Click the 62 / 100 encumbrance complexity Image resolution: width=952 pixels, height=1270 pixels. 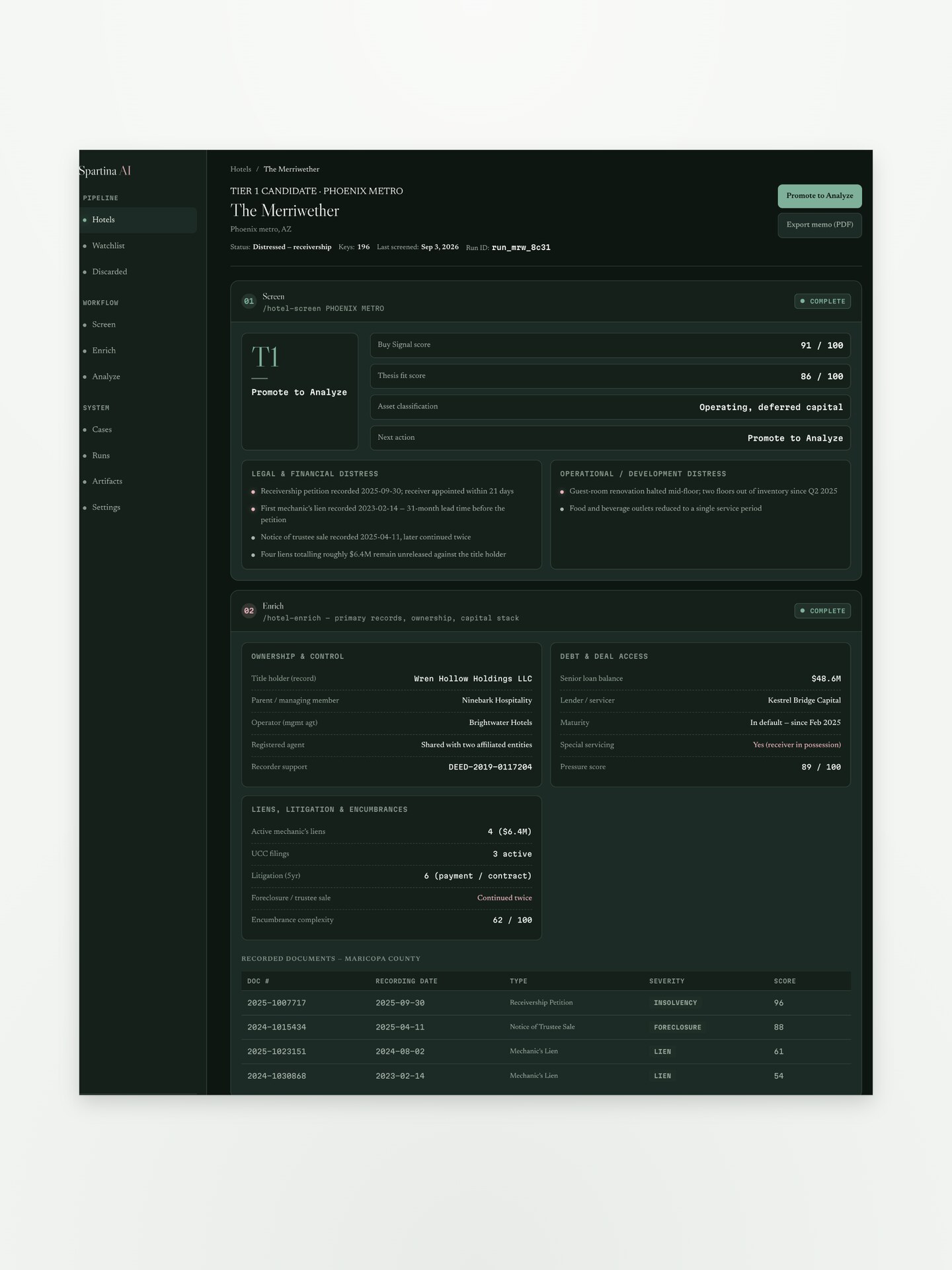[x=512, y=920]
